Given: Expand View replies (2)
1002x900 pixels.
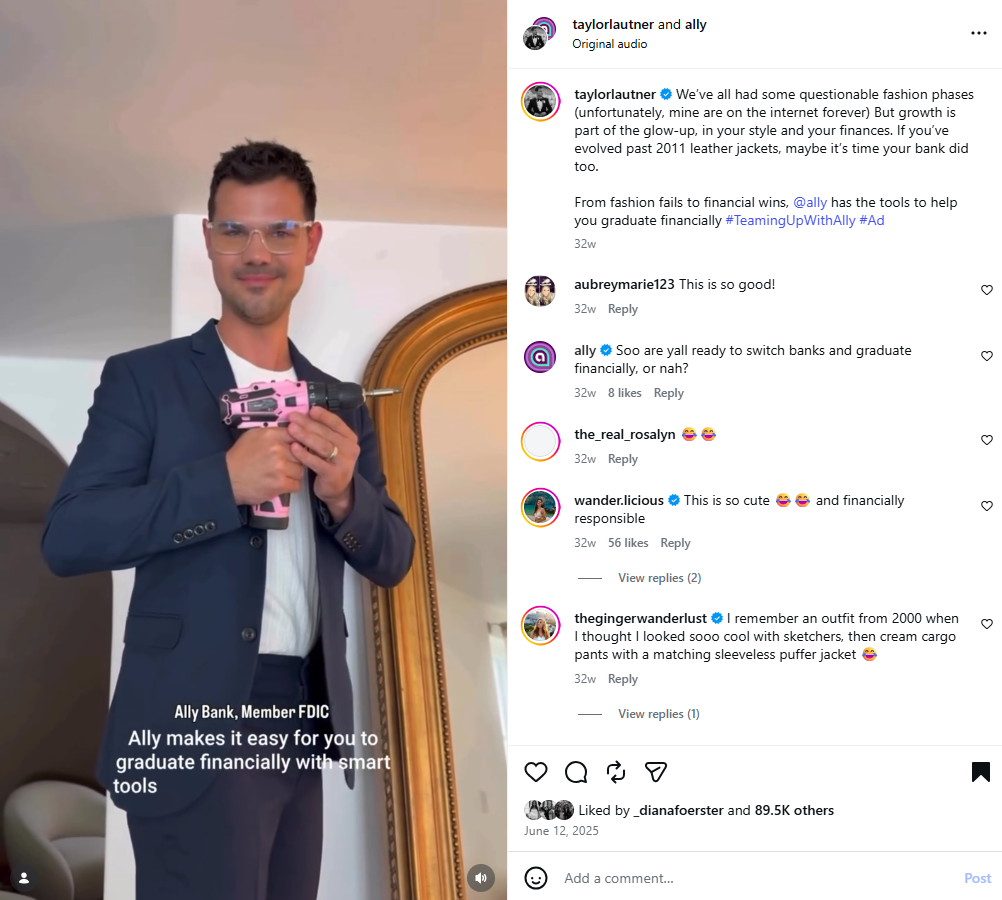Looking at the screenshot, I should point(659,578).
